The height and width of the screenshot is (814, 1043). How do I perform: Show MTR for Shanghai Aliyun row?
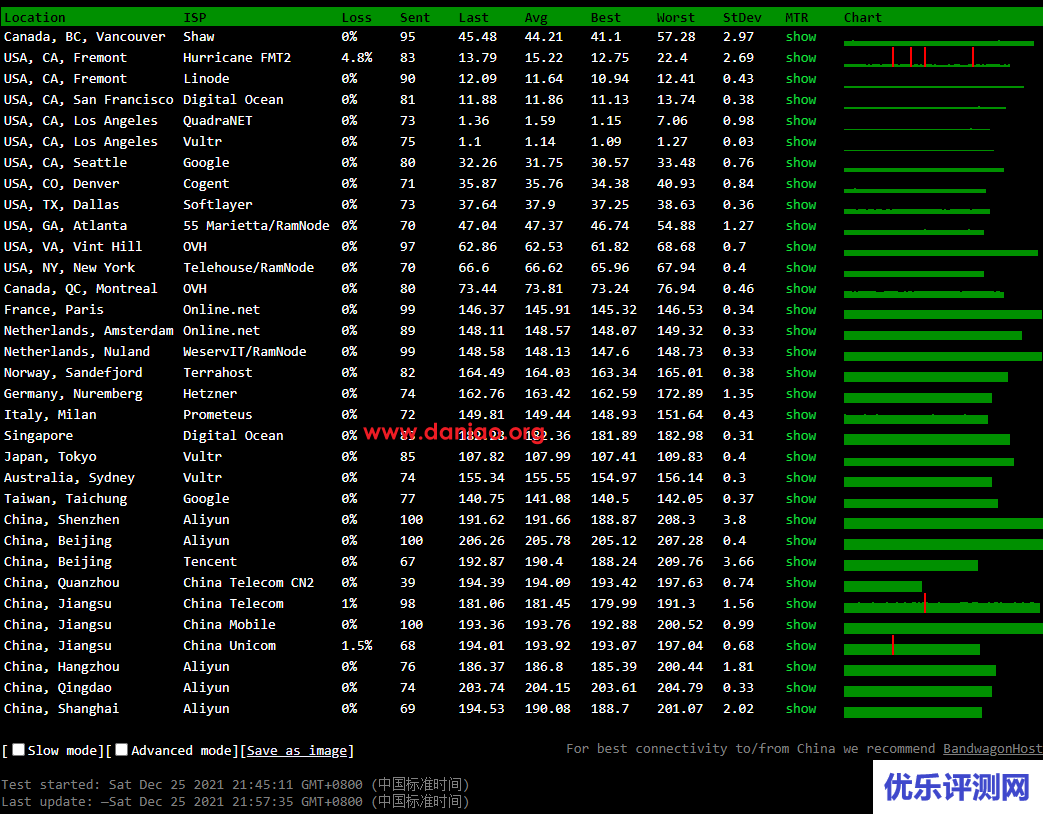801,708
